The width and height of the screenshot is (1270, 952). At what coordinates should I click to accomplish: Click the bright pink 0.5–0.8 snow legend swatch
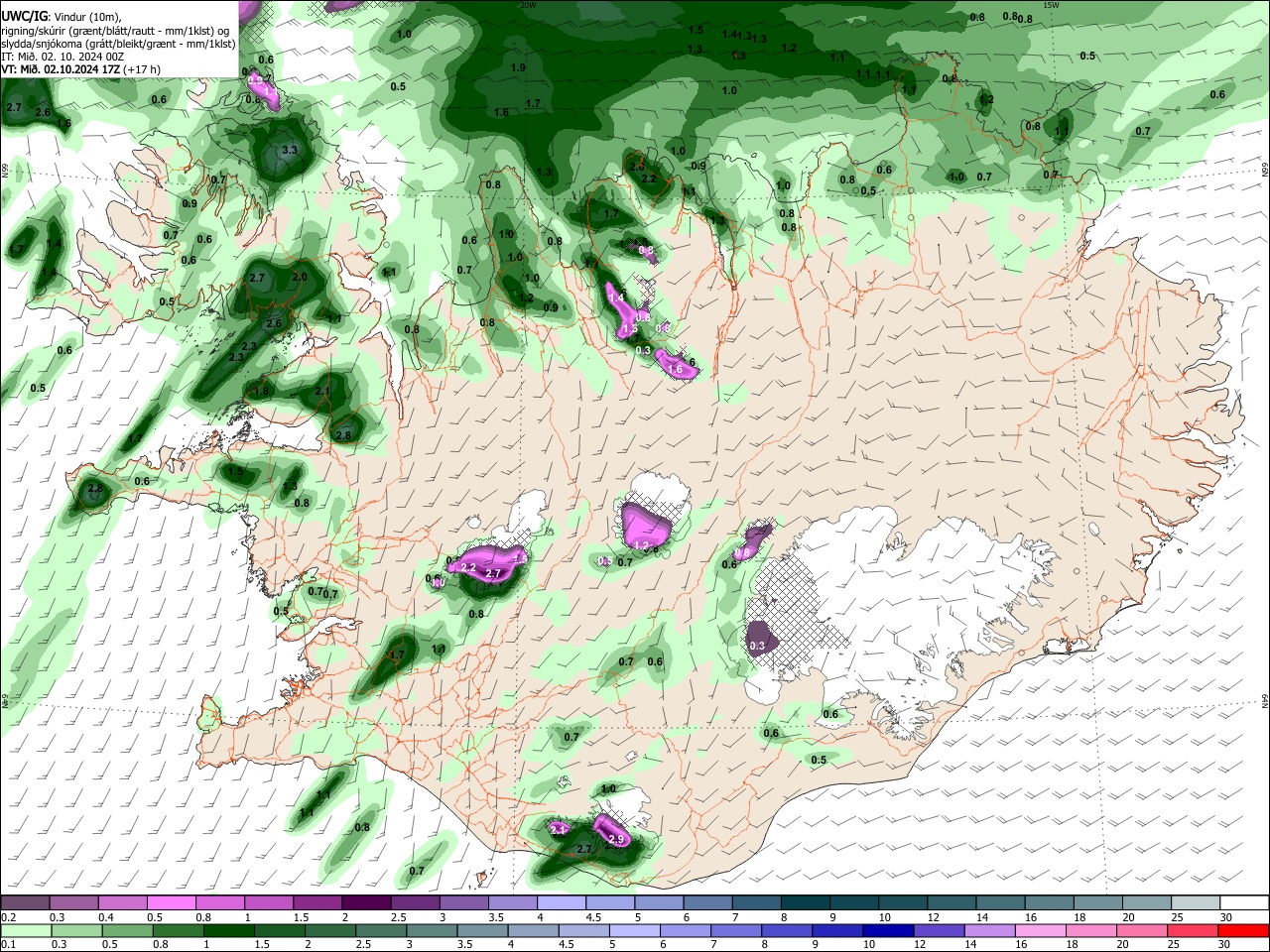tap(171, 902)
